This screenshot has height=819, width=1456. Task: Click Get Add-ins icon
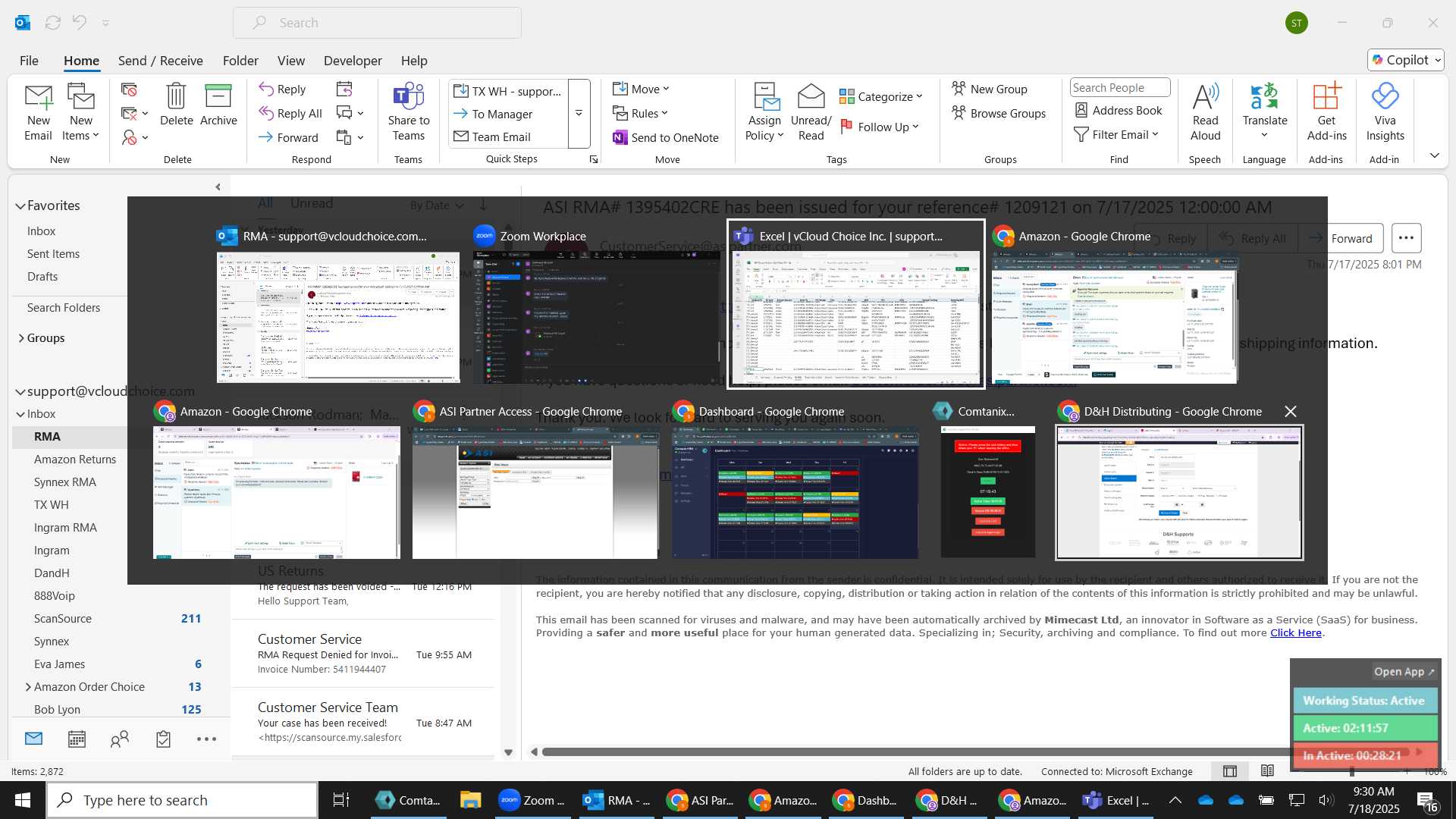click(x=1326, y=112)
